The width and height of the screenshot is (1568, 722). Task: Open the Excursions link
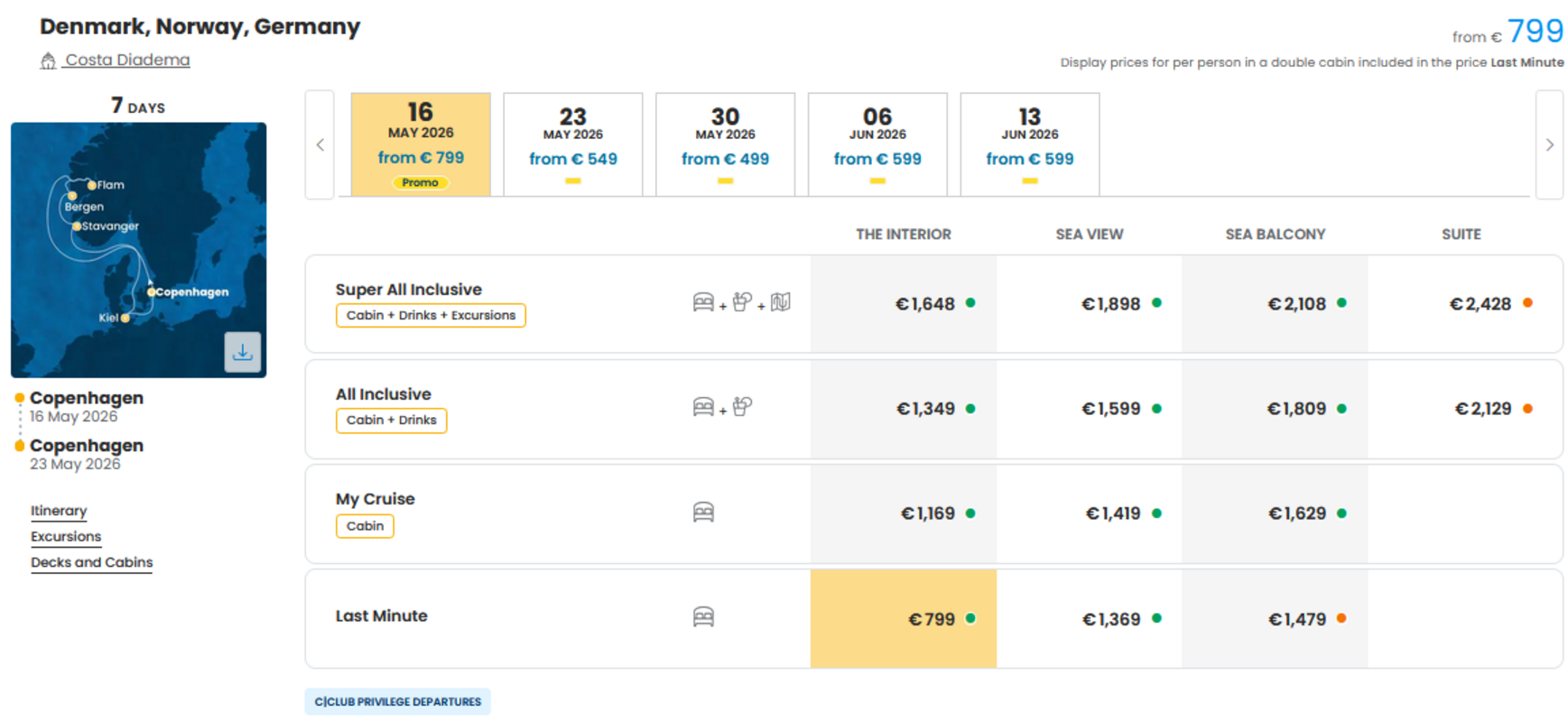[66, 537]
